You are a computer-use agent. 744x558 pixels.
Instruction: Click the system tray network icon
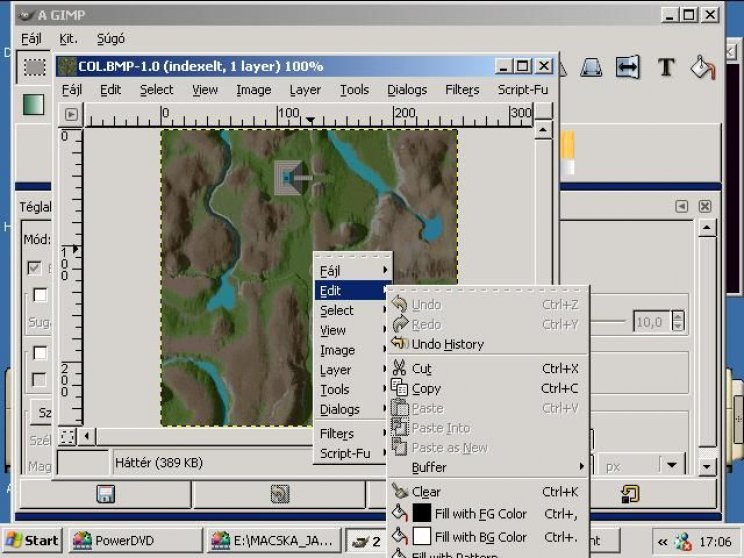[x=683, y=541]
